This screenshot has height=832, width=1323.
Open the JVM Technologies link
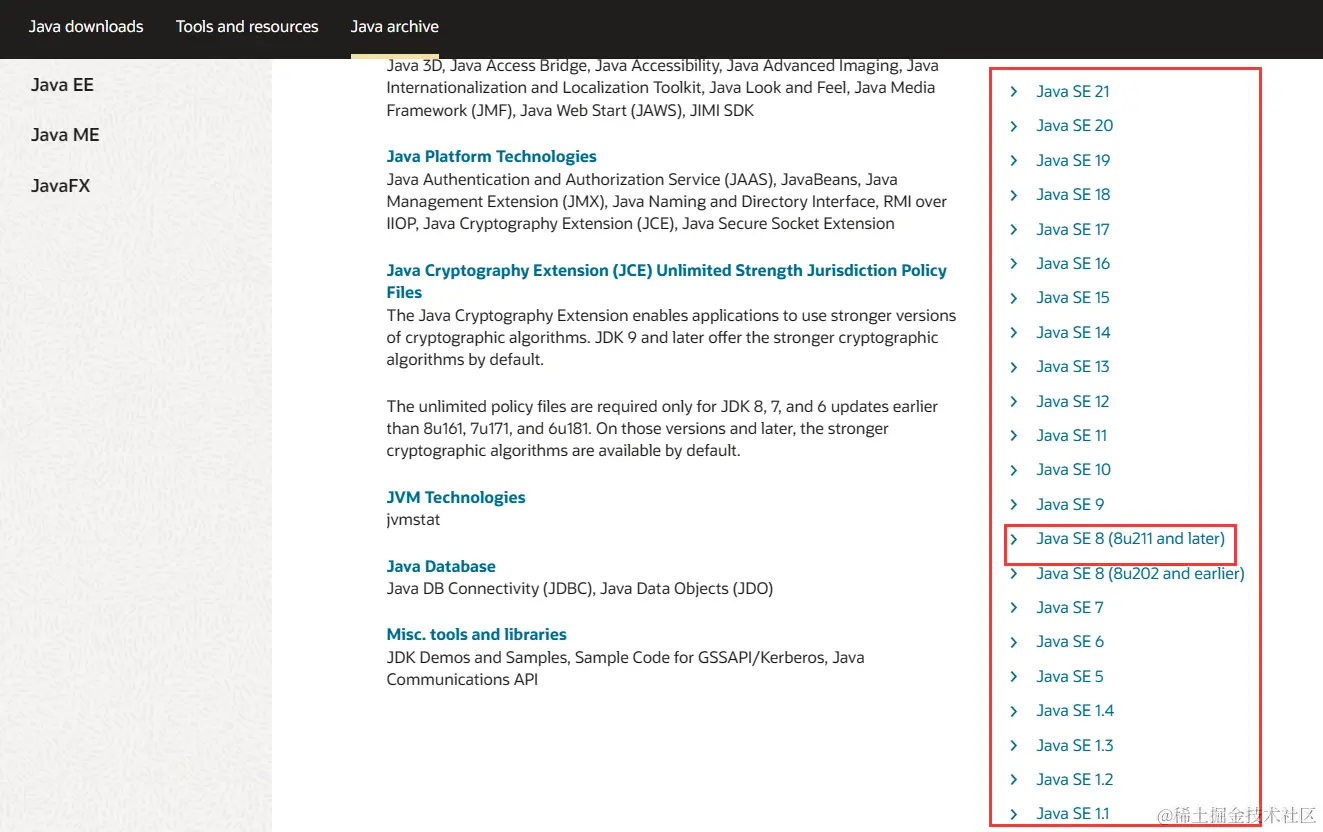tap(456, 498)
